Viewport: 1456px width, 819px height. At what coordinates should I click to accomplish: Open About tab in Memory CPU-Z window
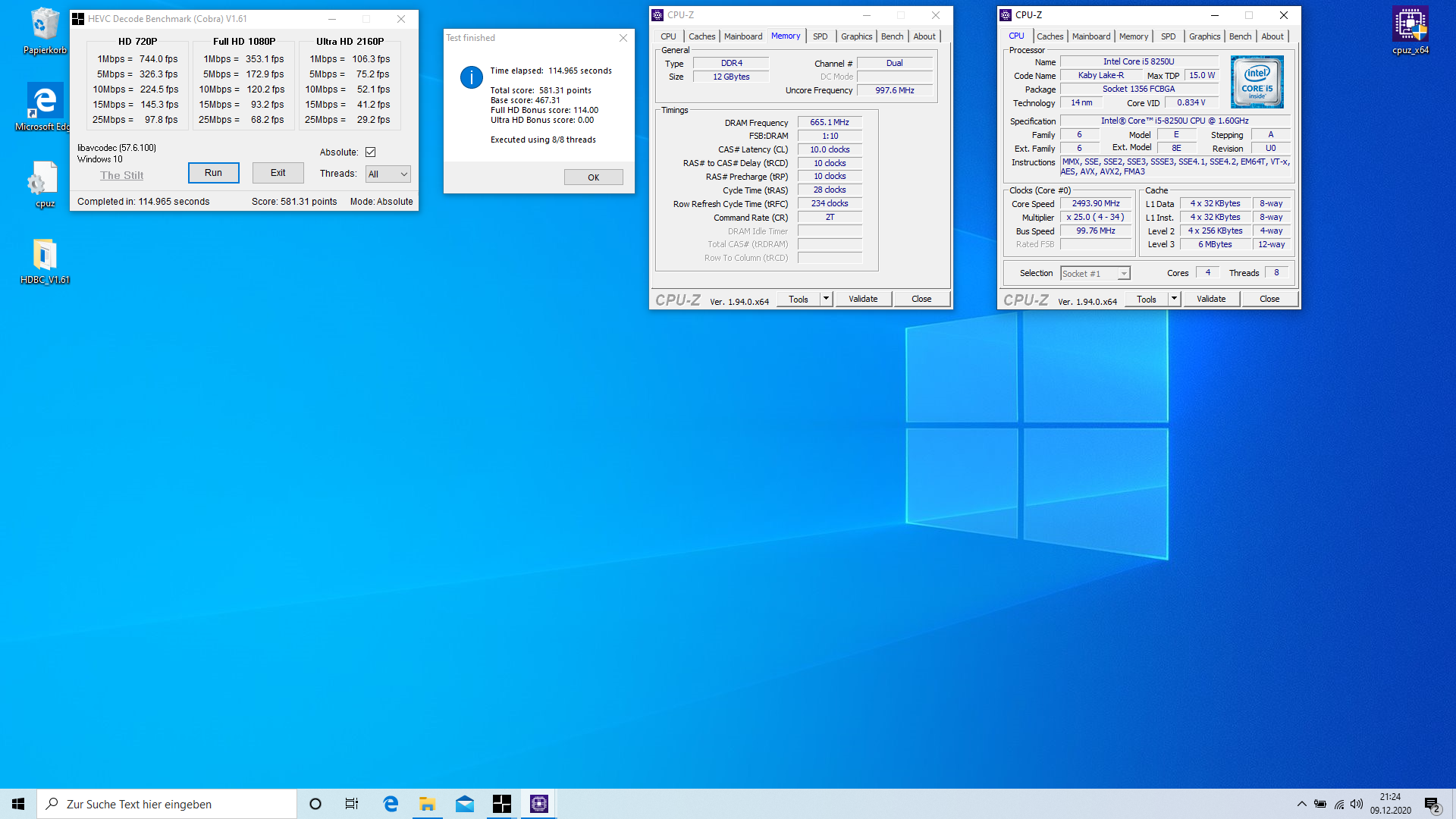[924, 36]
